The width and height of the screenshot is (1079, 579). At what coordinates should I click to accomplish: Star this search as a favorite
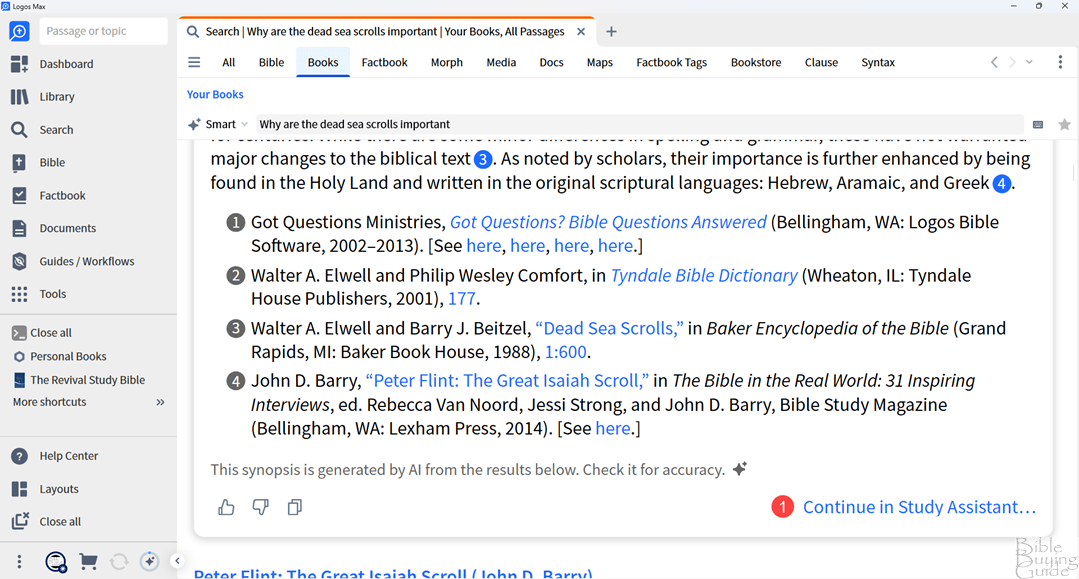[1064, 125]
